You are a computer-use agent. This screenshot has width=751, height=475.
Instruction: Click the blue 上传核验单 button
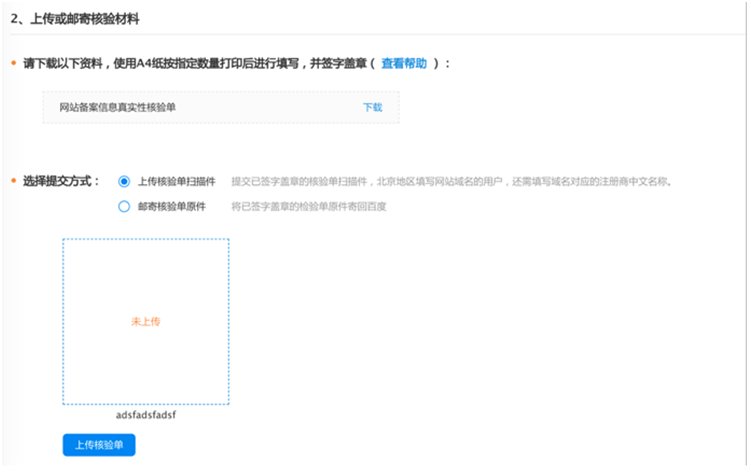99,445
